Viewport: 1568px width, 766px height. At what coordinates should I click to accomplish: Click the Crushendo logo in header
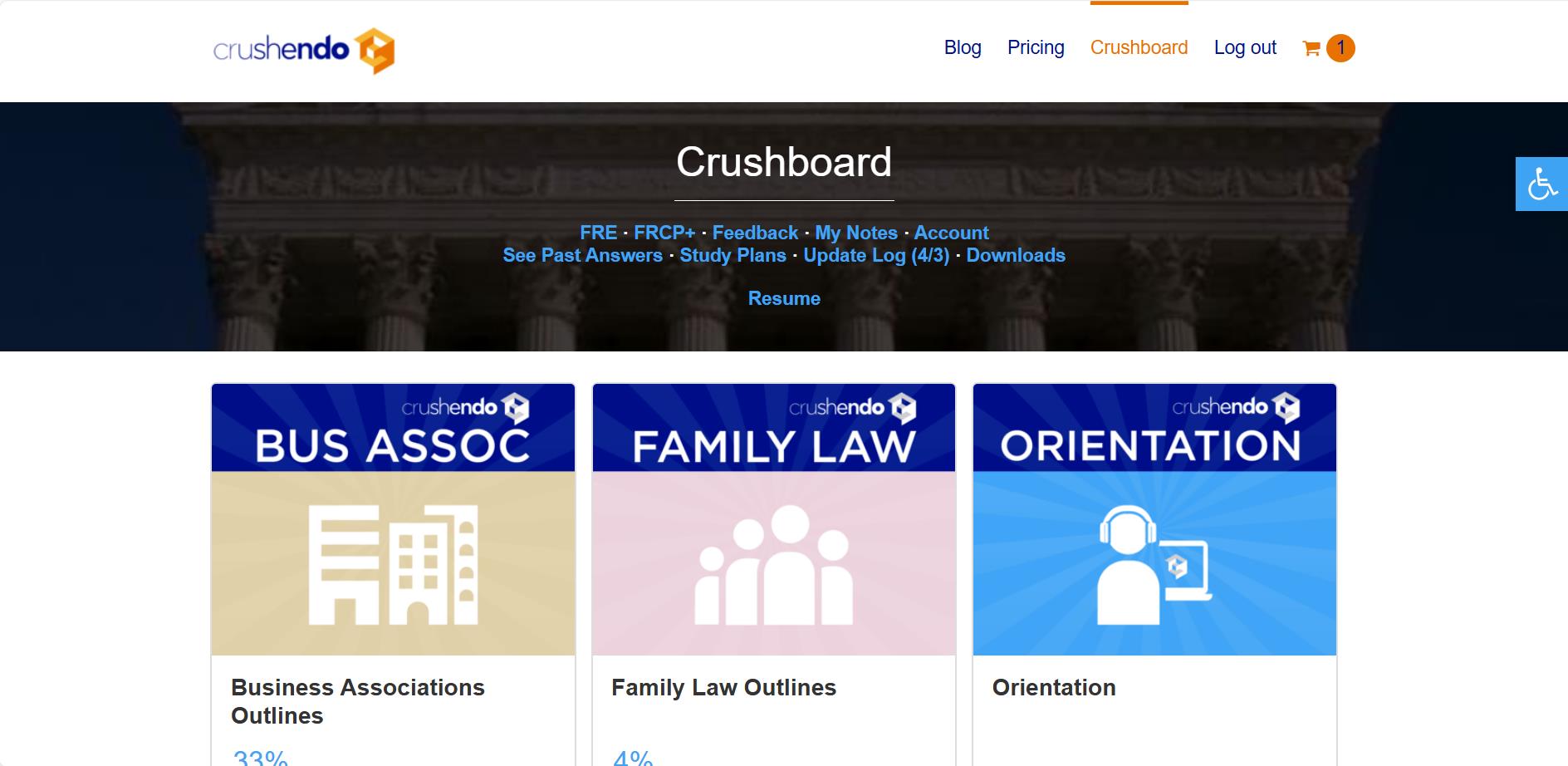(303, 50)
